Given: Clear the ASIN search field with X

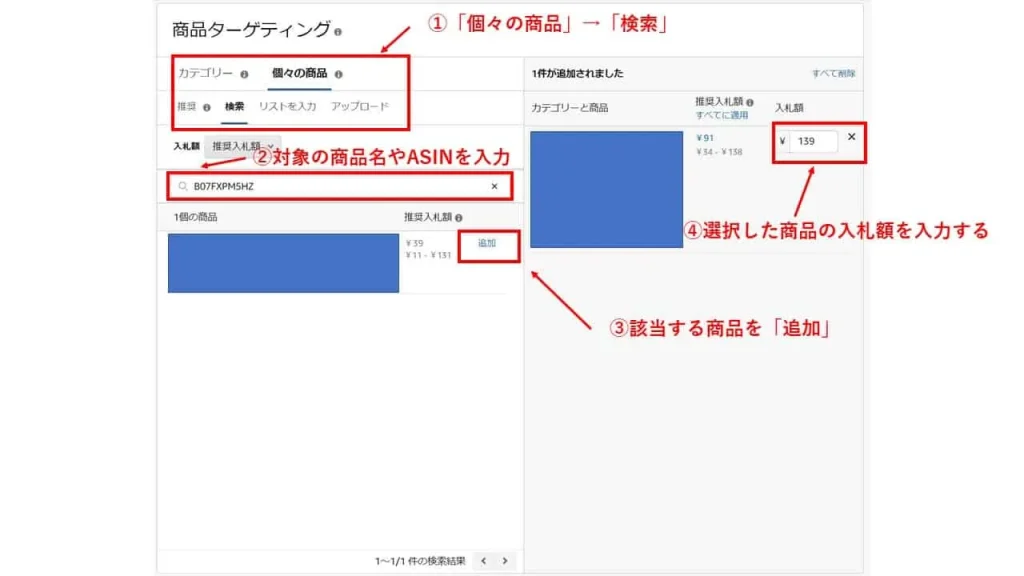Looking at the screenshot, I should tap(494, 186).
